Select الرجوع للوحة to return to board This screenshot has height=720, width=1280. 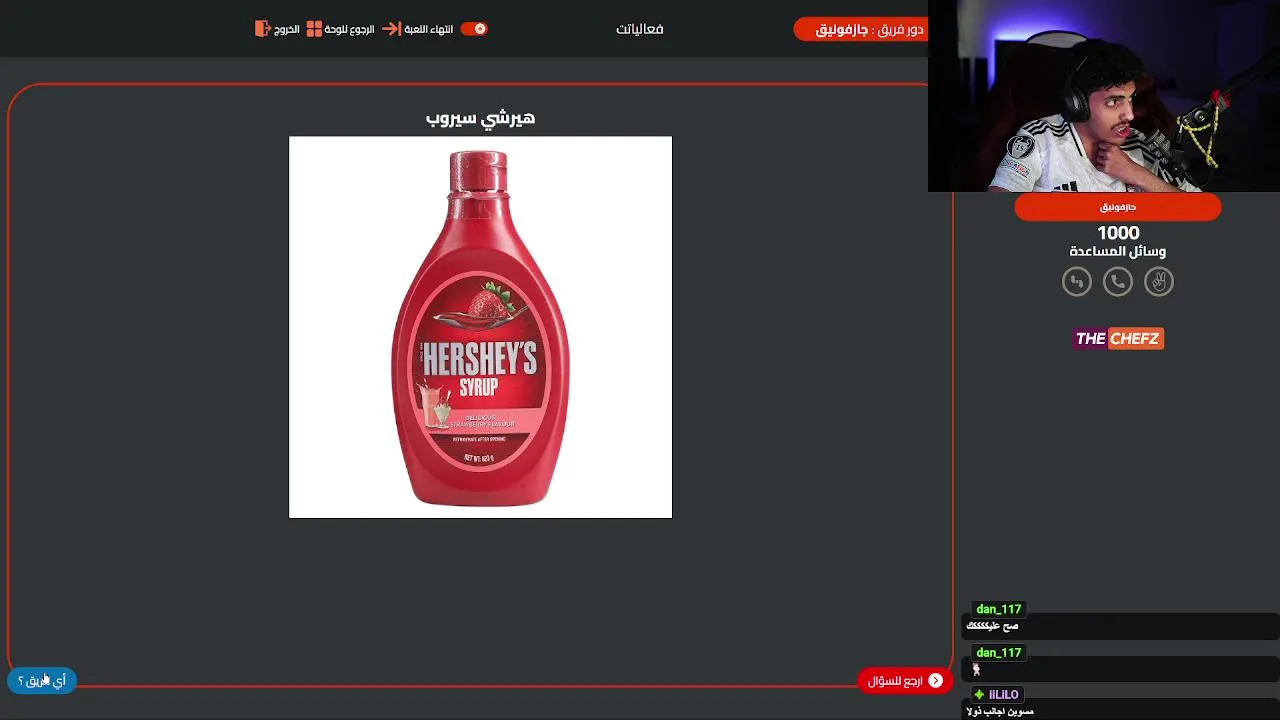340,29
